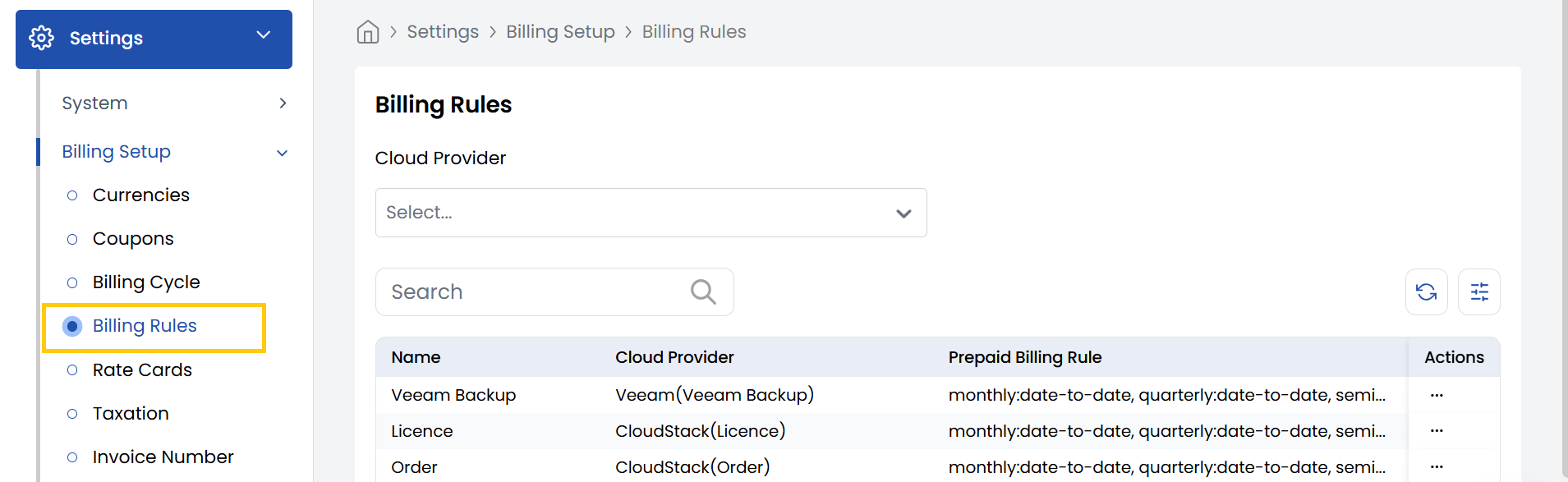Click the Settings header button

click(154, 39)
